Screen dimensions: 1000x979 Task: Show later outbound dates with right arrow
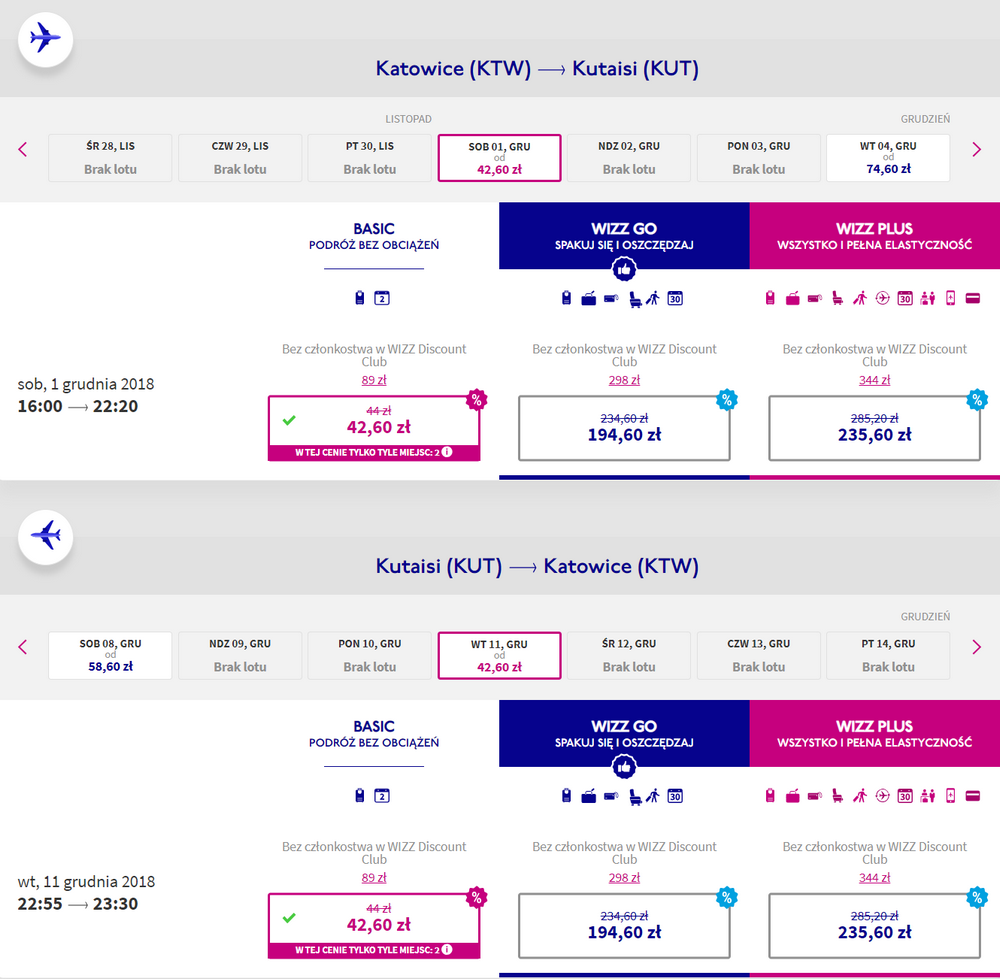(x=976, y=149)
